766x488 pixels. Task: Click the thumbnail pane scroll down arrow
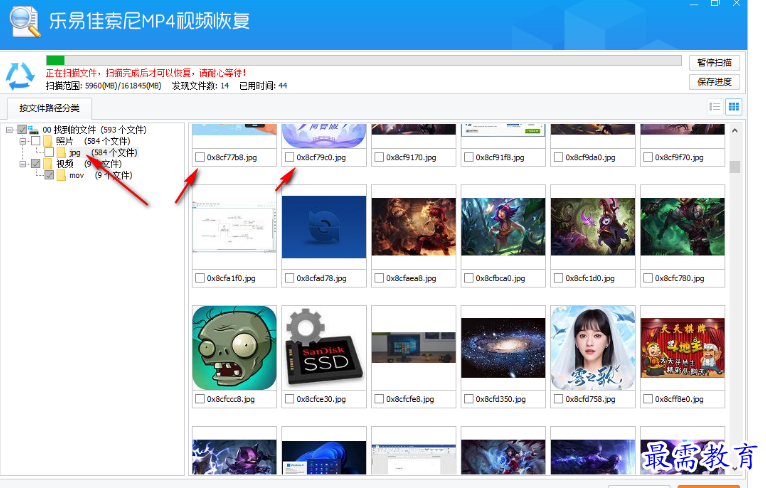735,468
